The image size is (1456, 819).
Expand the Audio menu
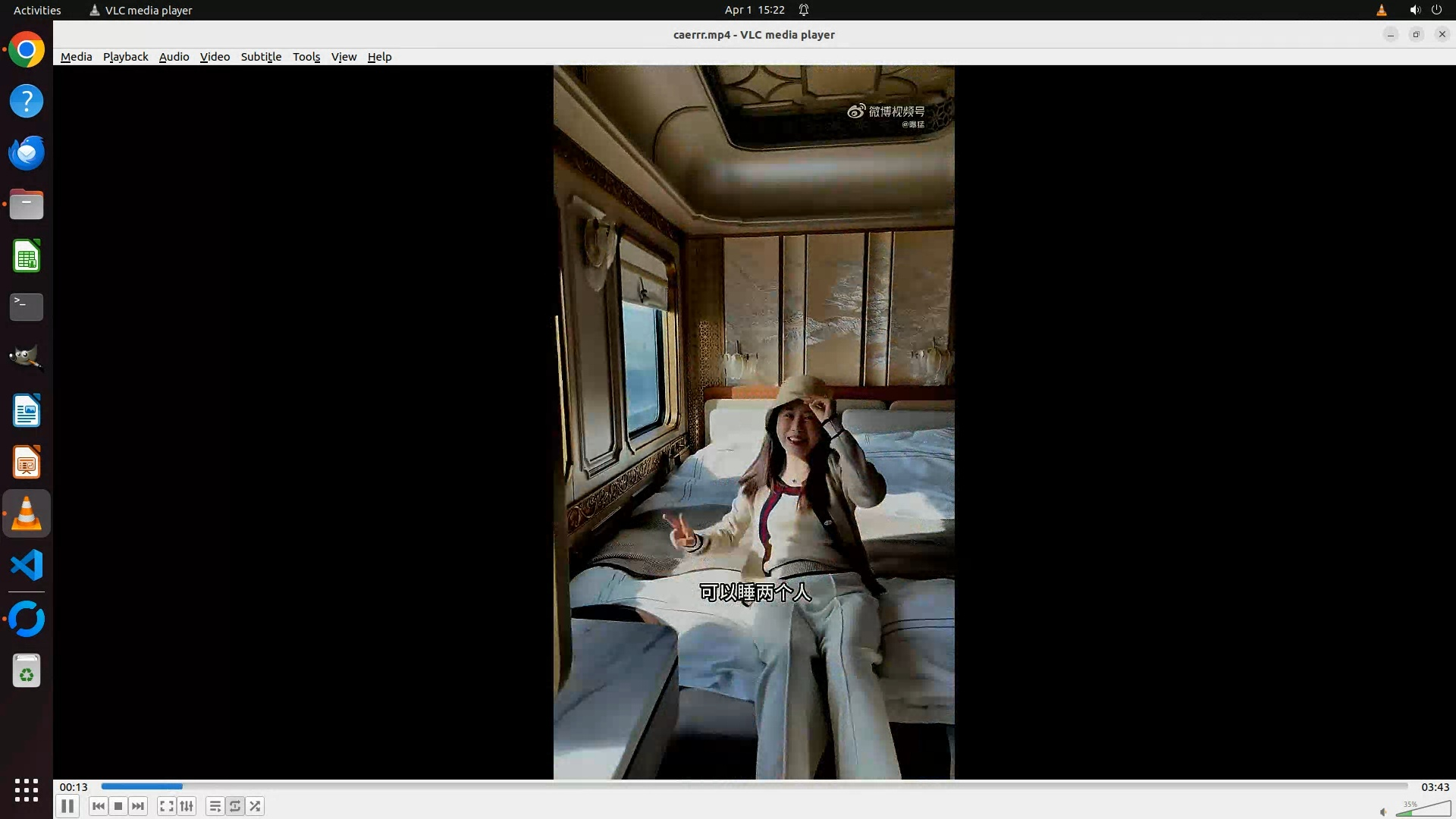point(174,57)
